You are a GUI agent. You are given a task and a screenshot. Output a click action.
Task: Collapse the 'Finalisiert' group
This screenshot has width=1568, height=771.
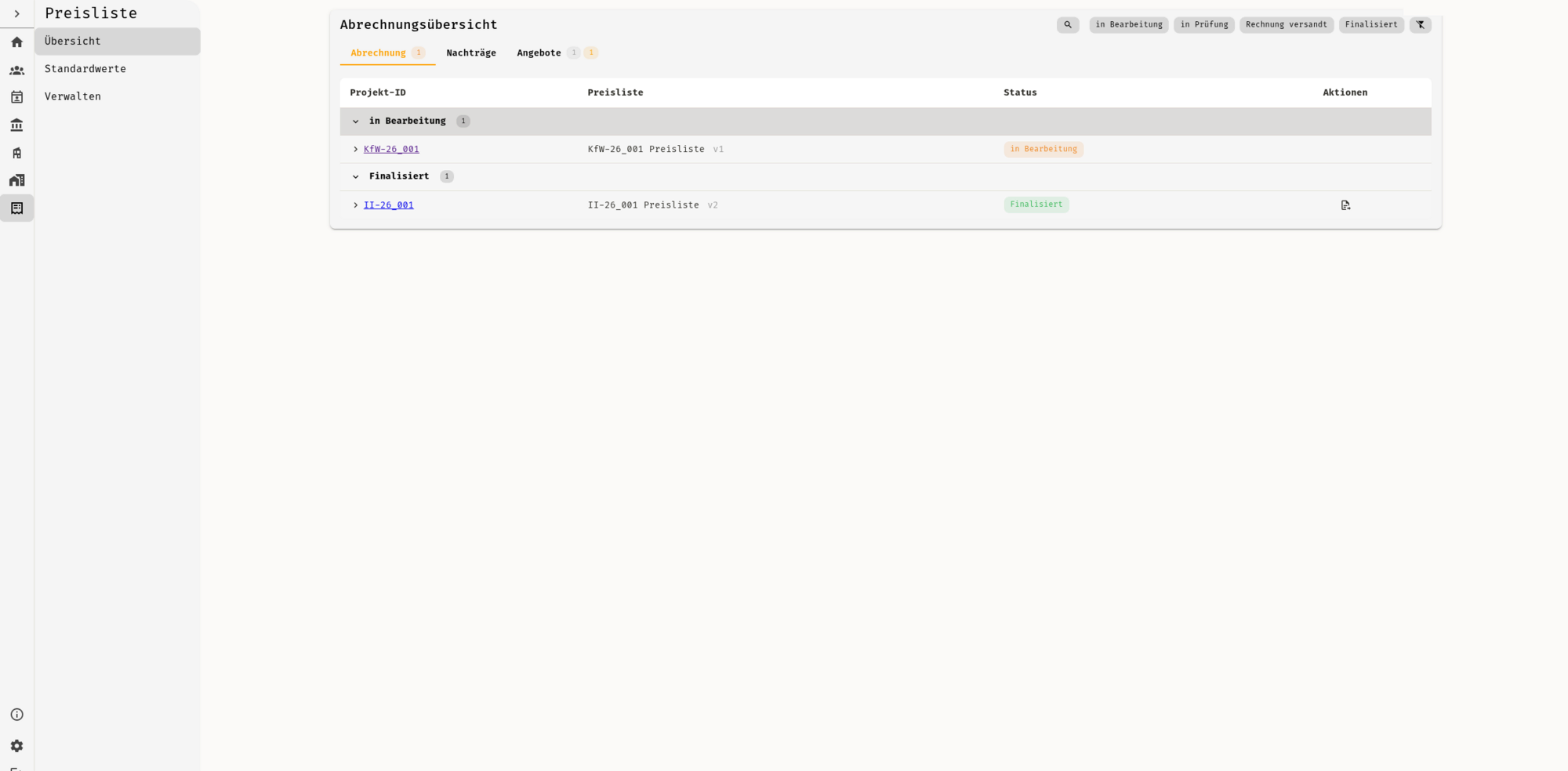pyautogui.click(x=355, y=177)
